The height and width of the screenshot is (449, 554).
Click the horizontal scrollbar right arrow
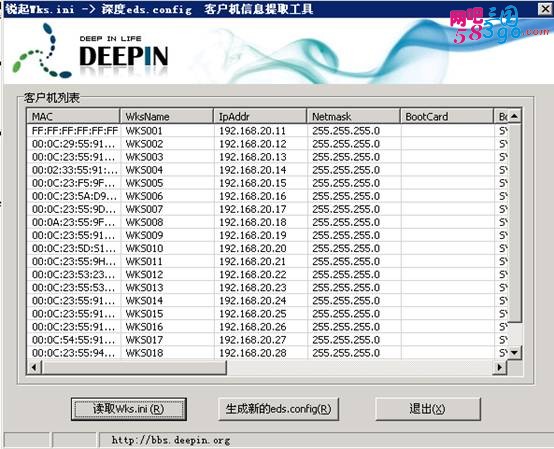coord(500,367)
